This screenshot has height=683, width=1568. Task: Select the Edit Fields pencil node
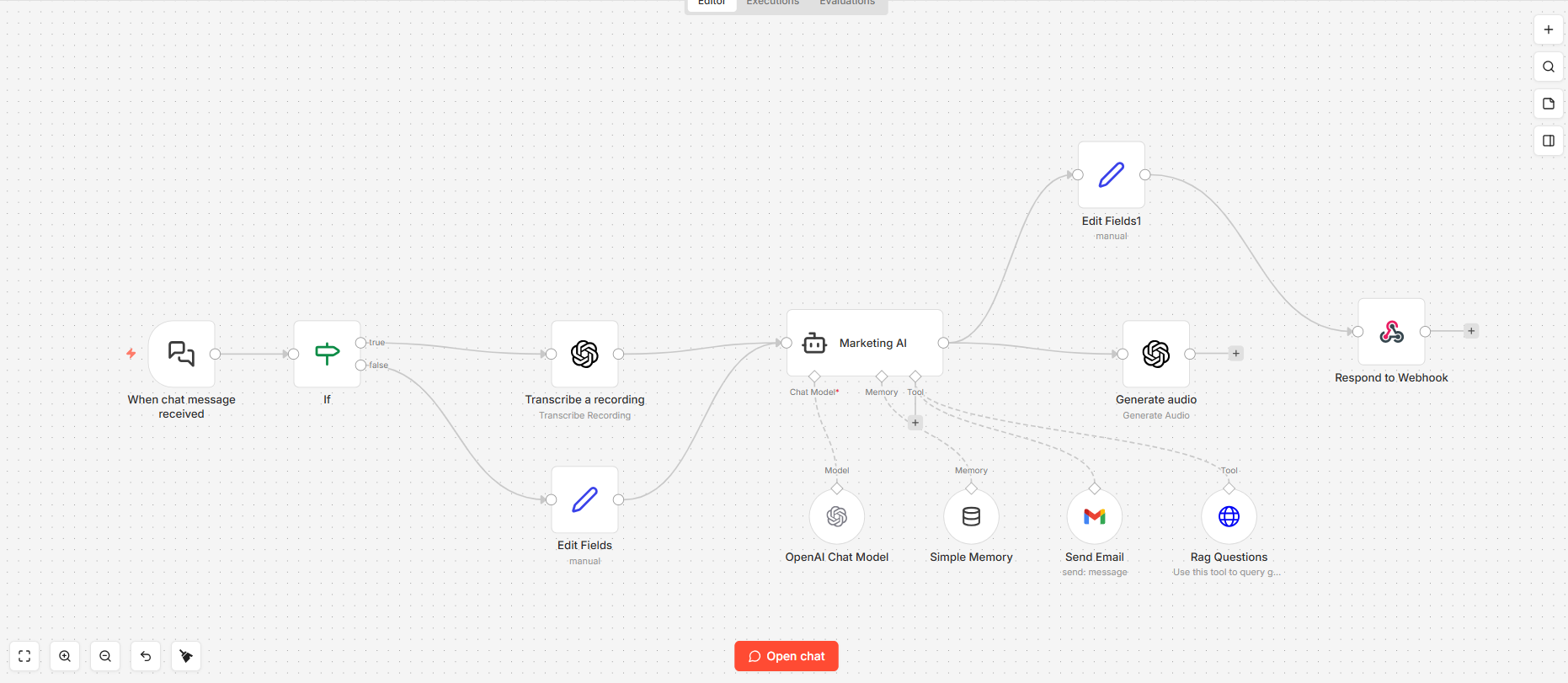[584, 499]
